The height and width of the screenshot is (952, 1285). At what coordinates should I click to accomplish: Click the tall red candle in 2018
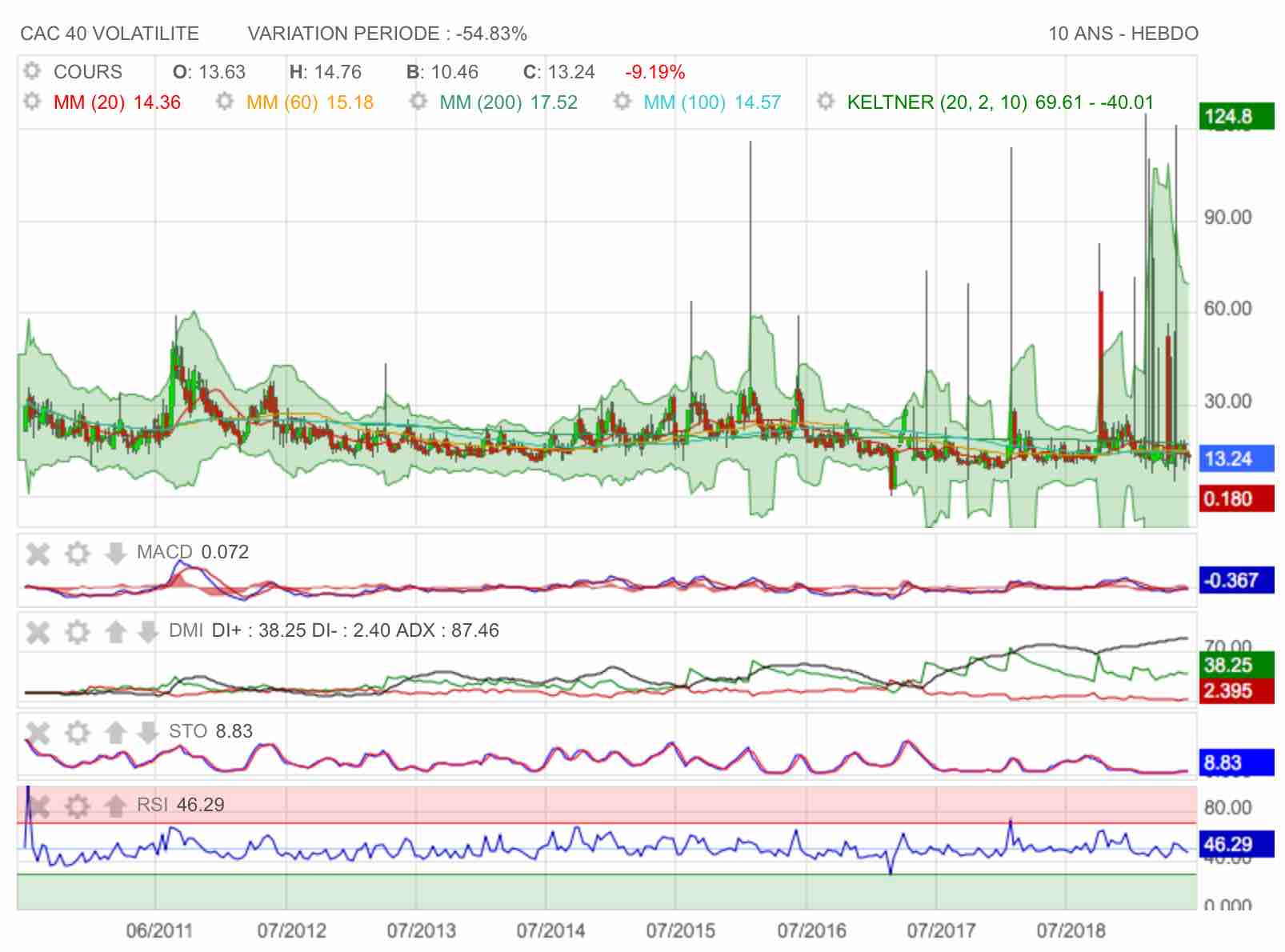pos(1101,364)
